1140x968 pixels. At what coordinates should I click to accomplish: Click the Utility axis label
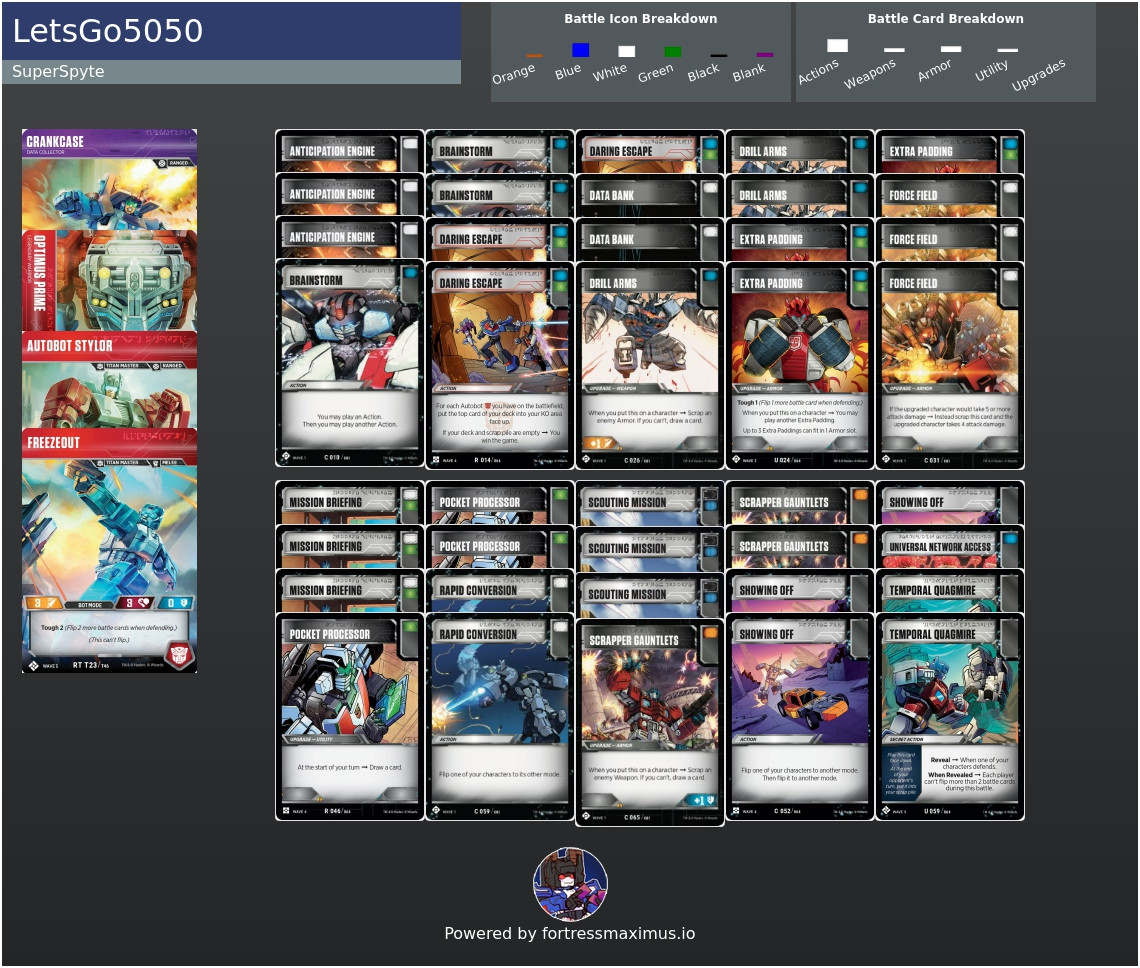[992, 71]
